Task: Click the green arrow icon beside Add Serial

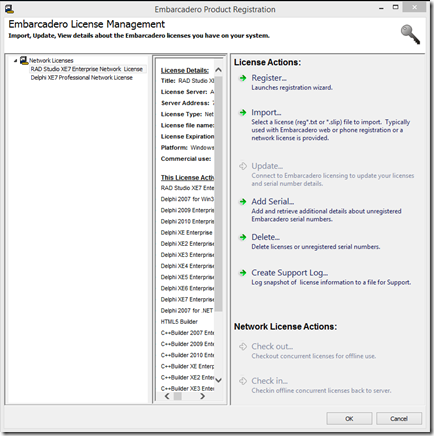Action: [243, 202]
